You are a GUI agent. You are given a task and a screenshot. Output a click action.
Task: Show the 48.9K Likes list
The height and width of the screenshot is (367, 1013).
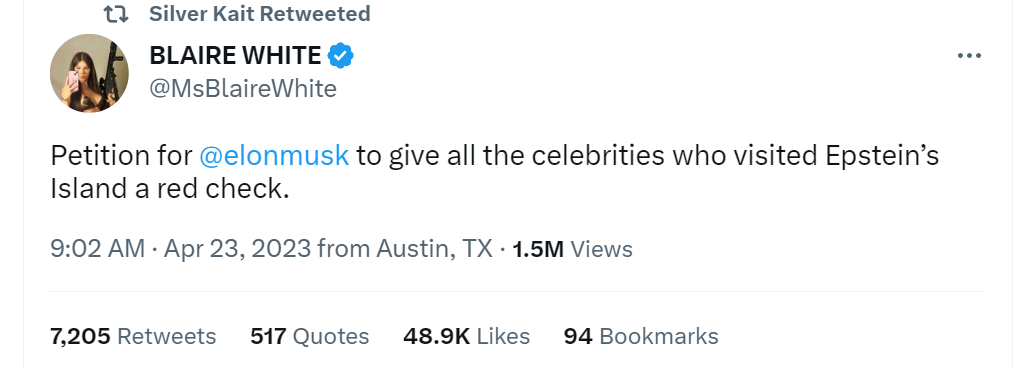[466, 336]
